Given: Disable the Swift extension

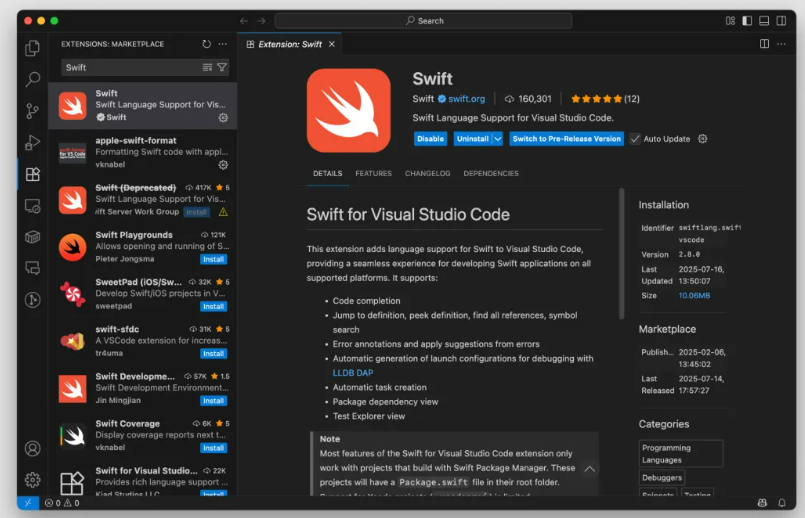Looking at the screenshot, I should (430, 139).
